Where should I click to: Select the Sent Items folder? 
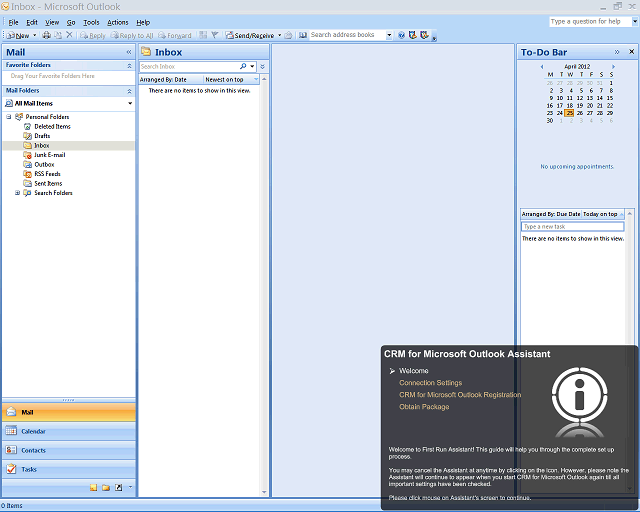(x=48, y=183)
